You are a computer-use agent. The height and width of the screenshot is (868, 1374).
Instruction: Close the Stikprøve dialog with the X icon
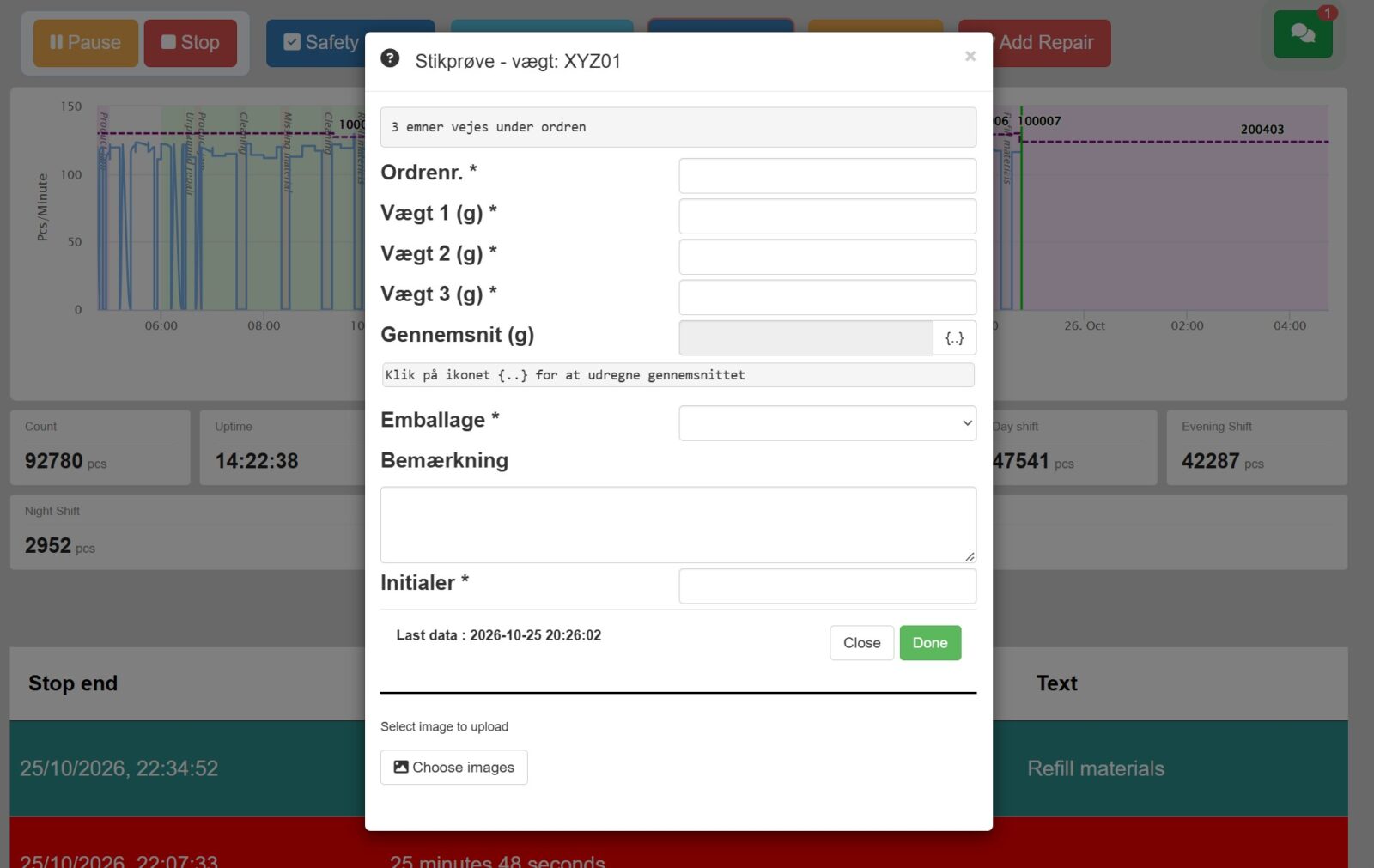(970, 56)
